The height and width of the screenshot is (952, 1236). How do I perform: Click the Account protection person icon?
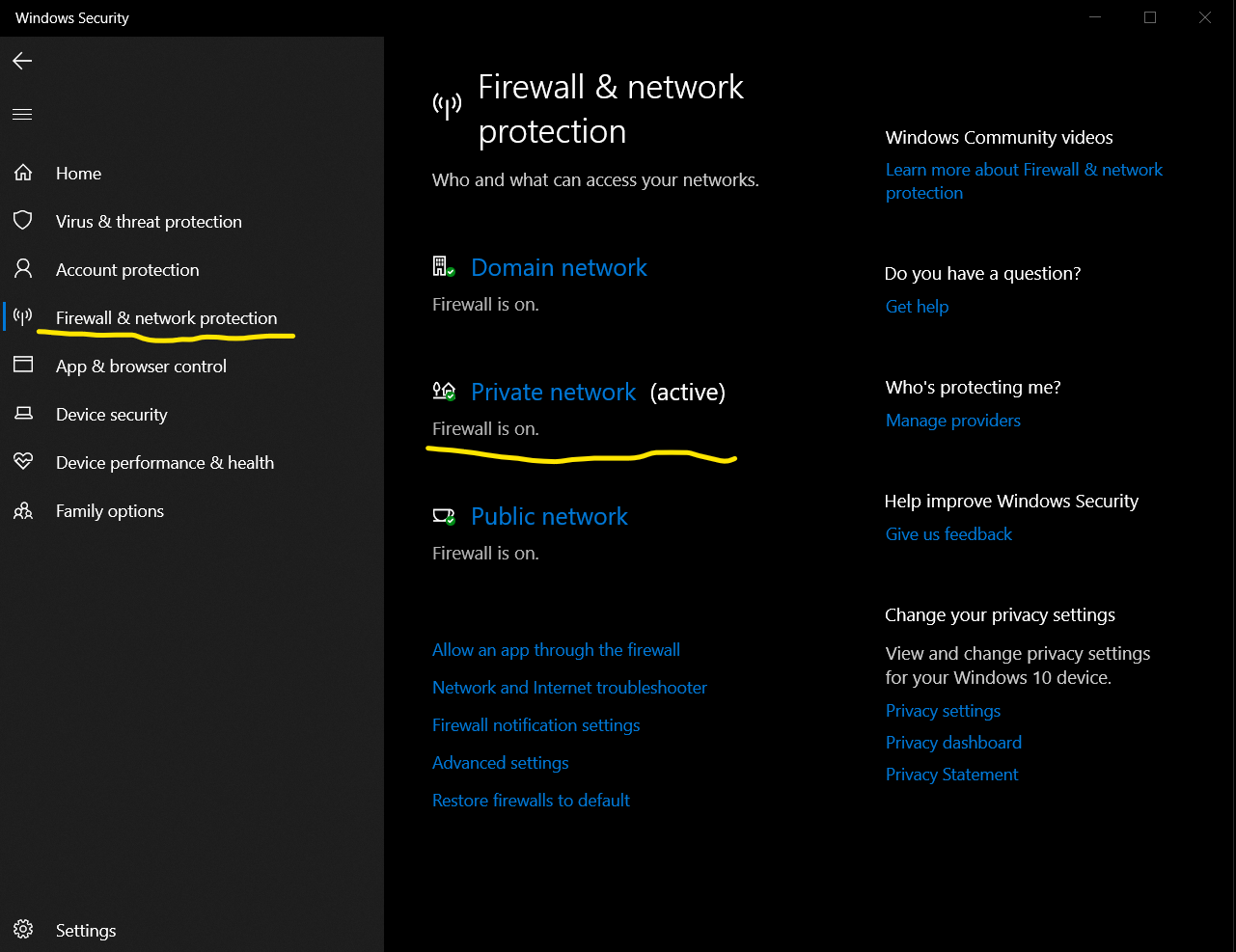point(23,269)
